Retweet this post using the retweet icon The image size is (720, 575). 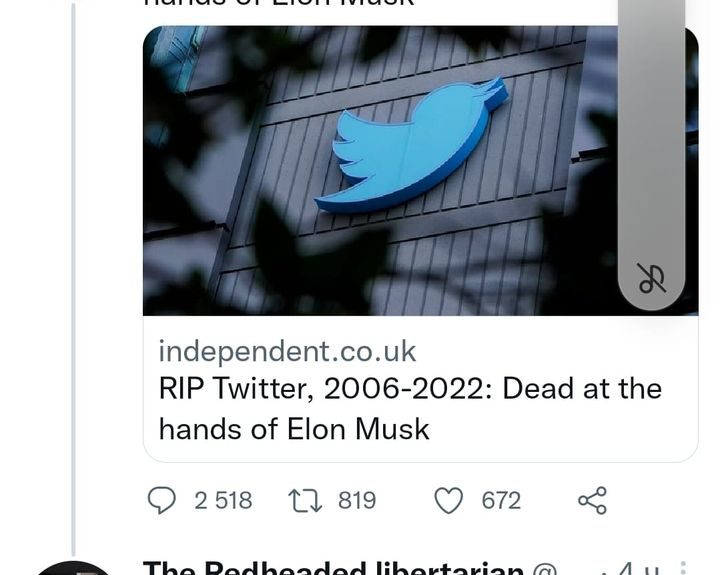click(x=303, y=499)
